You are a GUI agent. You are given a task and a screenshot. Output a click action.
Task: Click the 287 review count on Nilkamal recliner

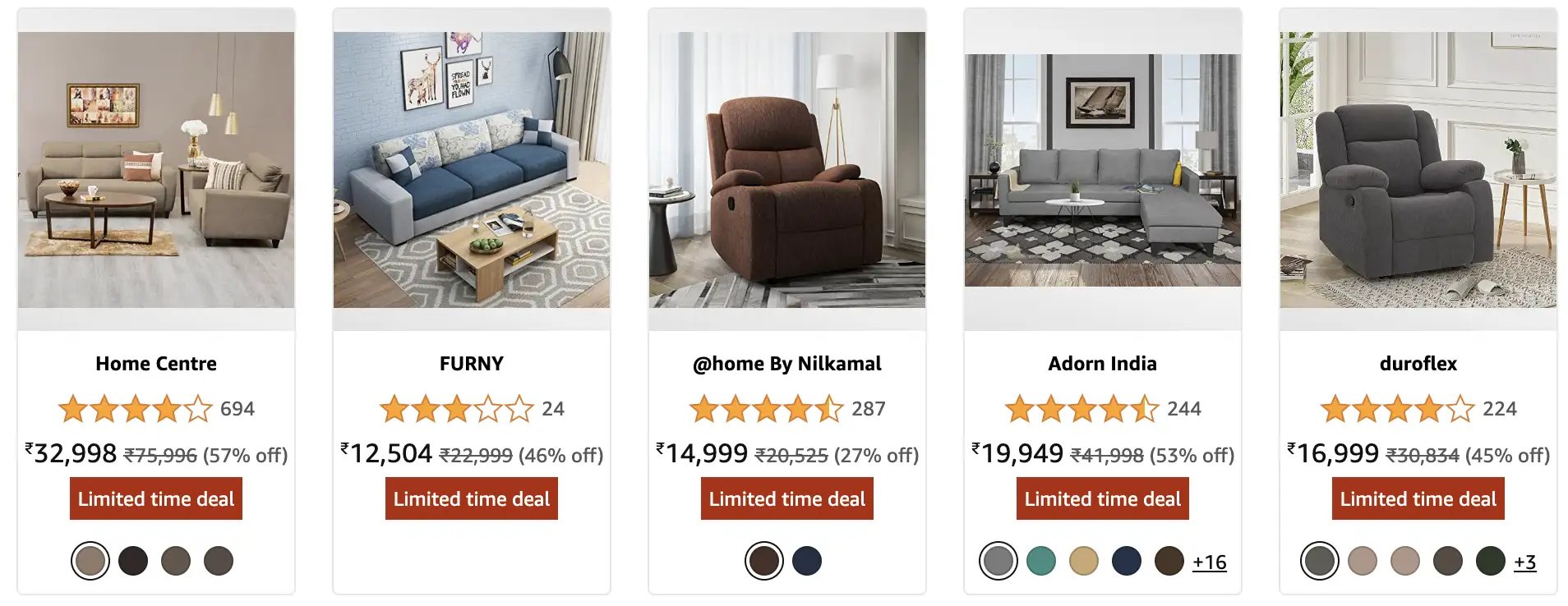coord(867,408)
